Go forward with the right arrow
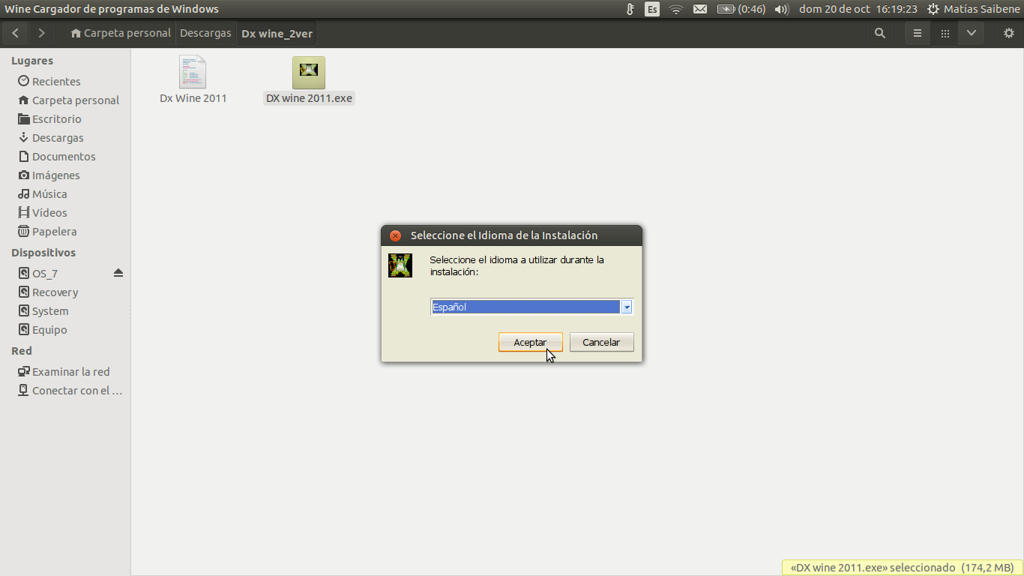The image size is (1024, 576). (41, 33)
